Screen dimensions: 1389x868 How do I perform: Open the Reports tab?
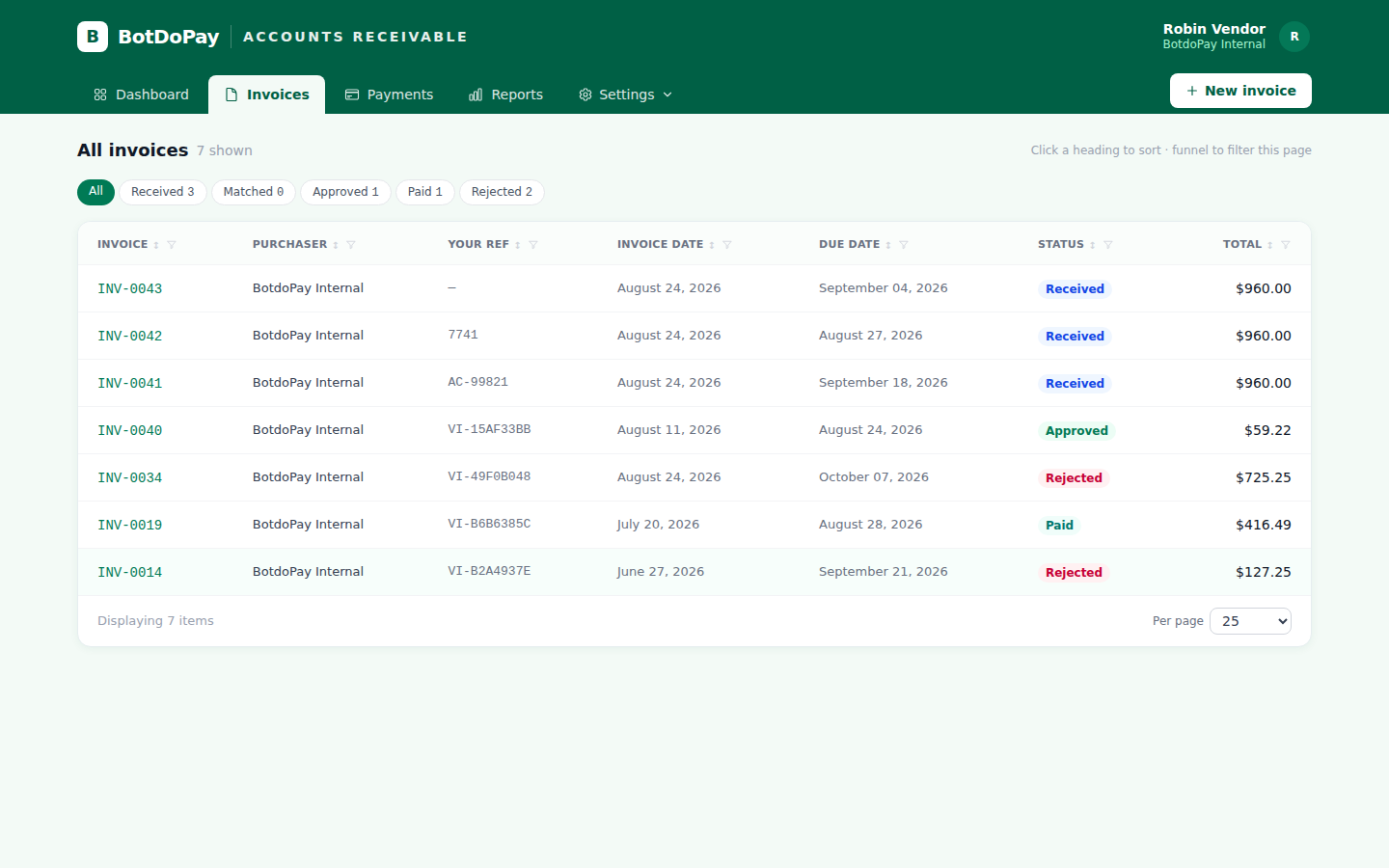tap(505, 95)
